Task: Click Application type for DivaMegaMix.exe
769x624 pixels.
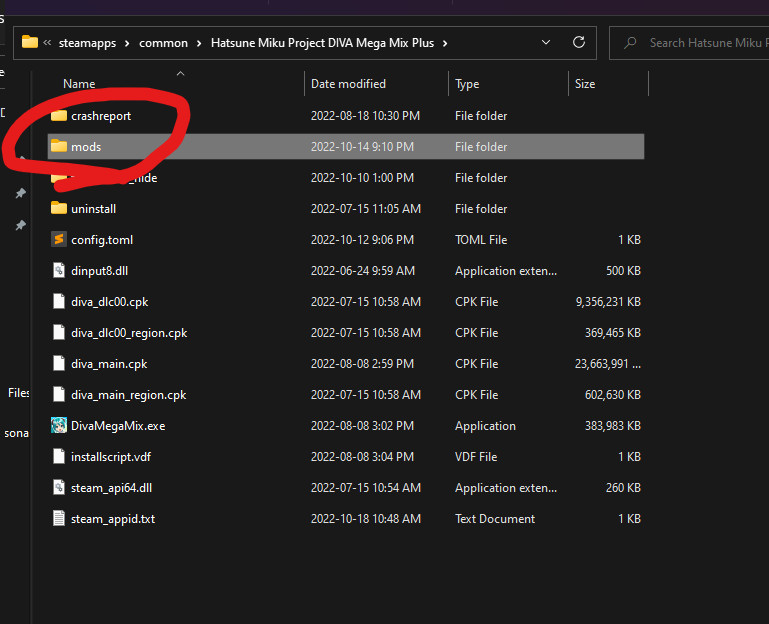Action: coord(485,426)
